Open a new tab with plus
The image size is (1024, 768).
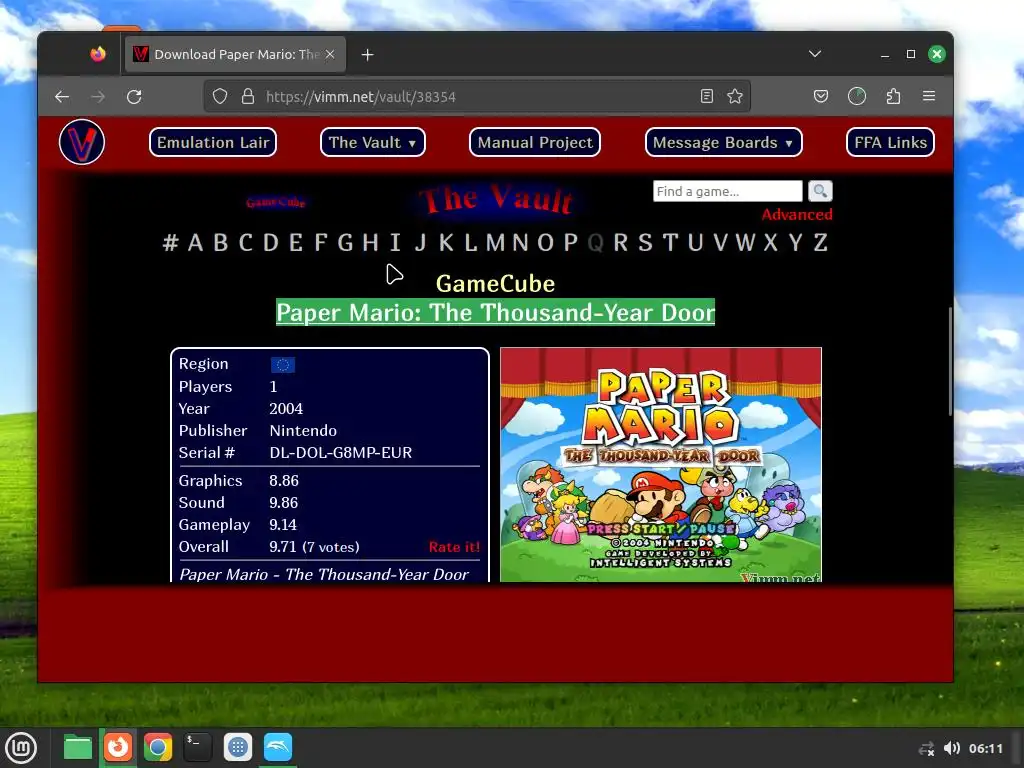[x=368, y=55]
